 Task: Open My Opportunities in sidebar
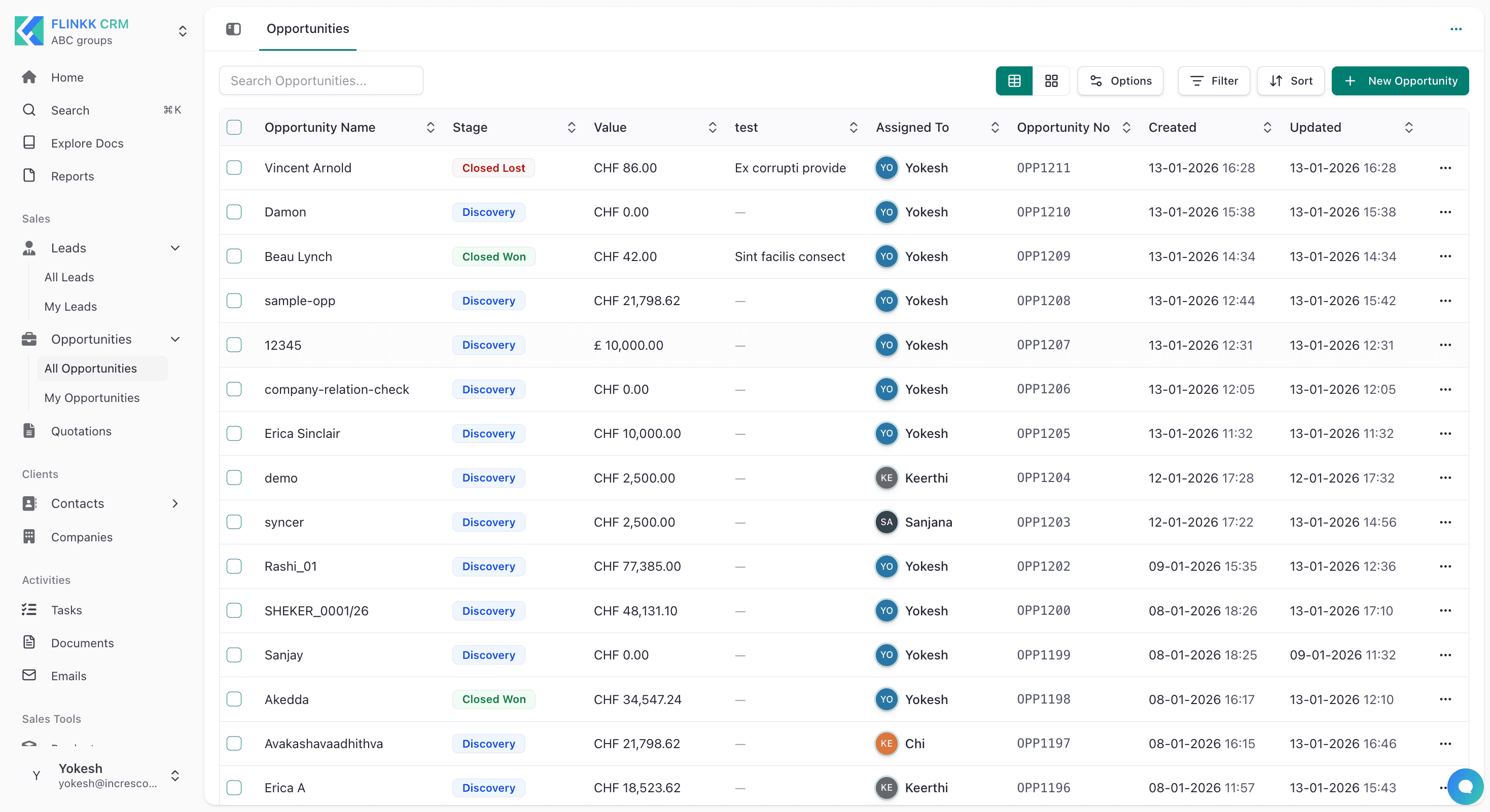(x=92, y=397)
